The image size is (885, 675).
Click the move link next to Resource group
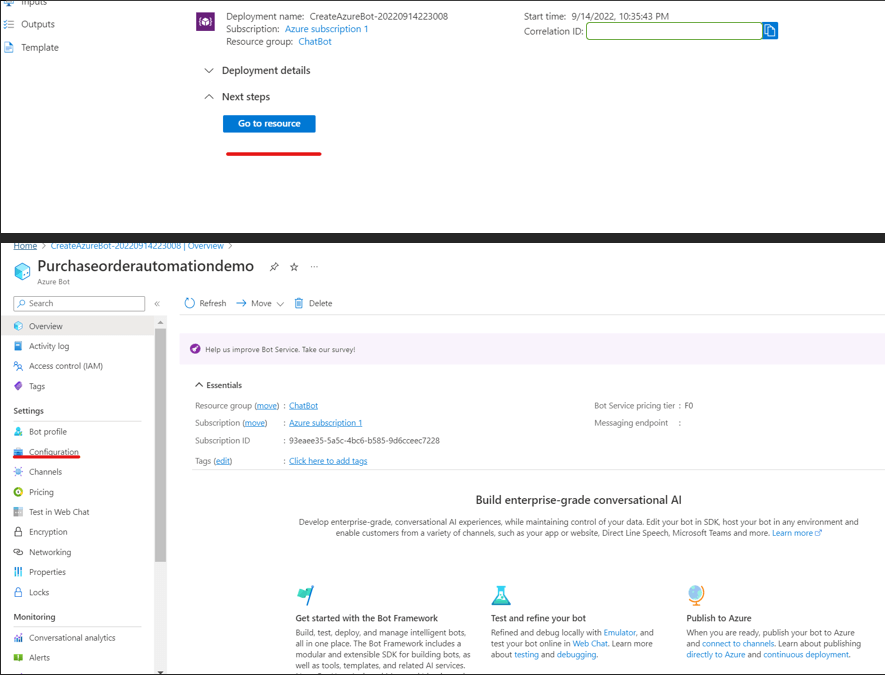coord(267,406)
